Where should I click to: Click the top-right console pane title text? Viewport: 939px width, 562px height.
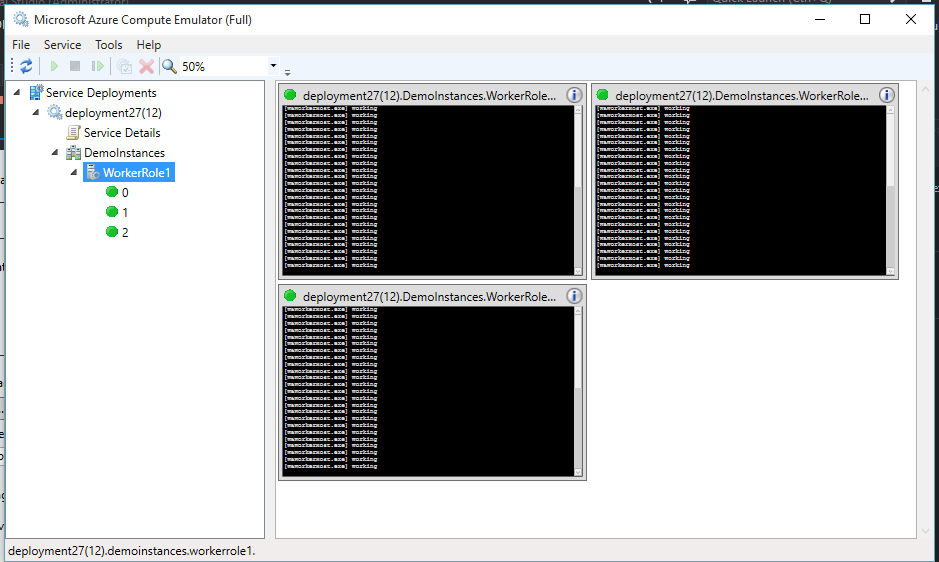pos(742,96)
